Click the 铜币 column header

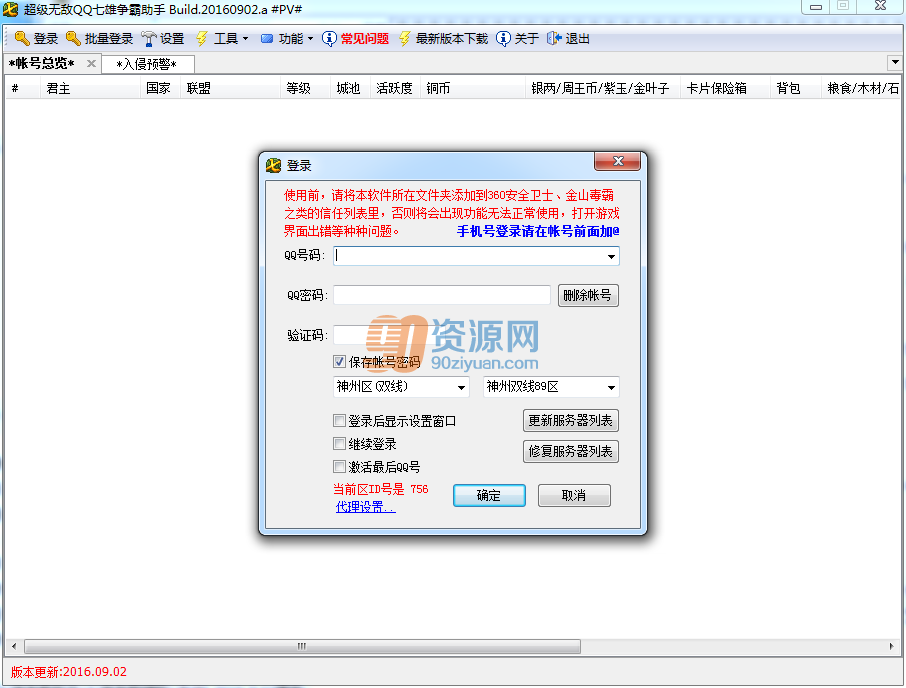(473, 88)
